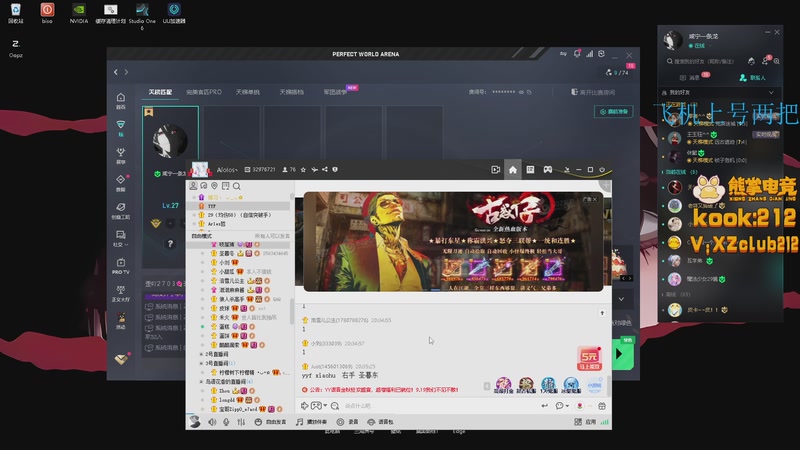800x450 pixels.
Task: Toggle the microphone in YY bottom bar
Action: coord(227,422)
